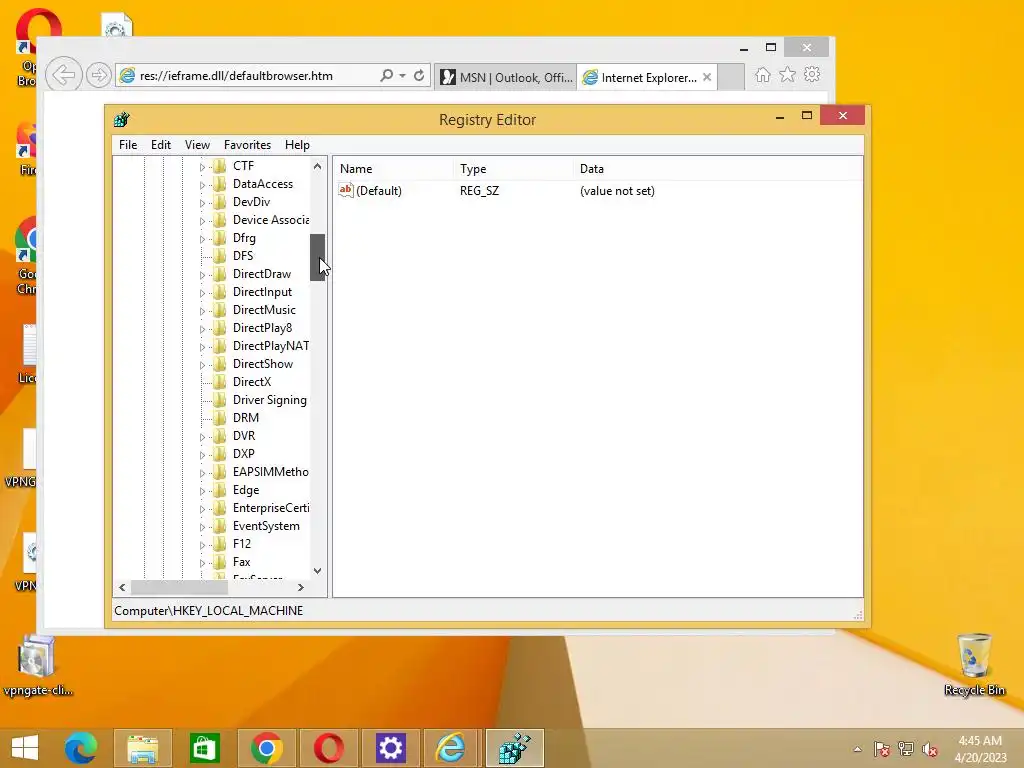The height and width of the screenshot is (768, 1024).
Task: Click tree scrollbar up arrow
Action: [317, 166]
